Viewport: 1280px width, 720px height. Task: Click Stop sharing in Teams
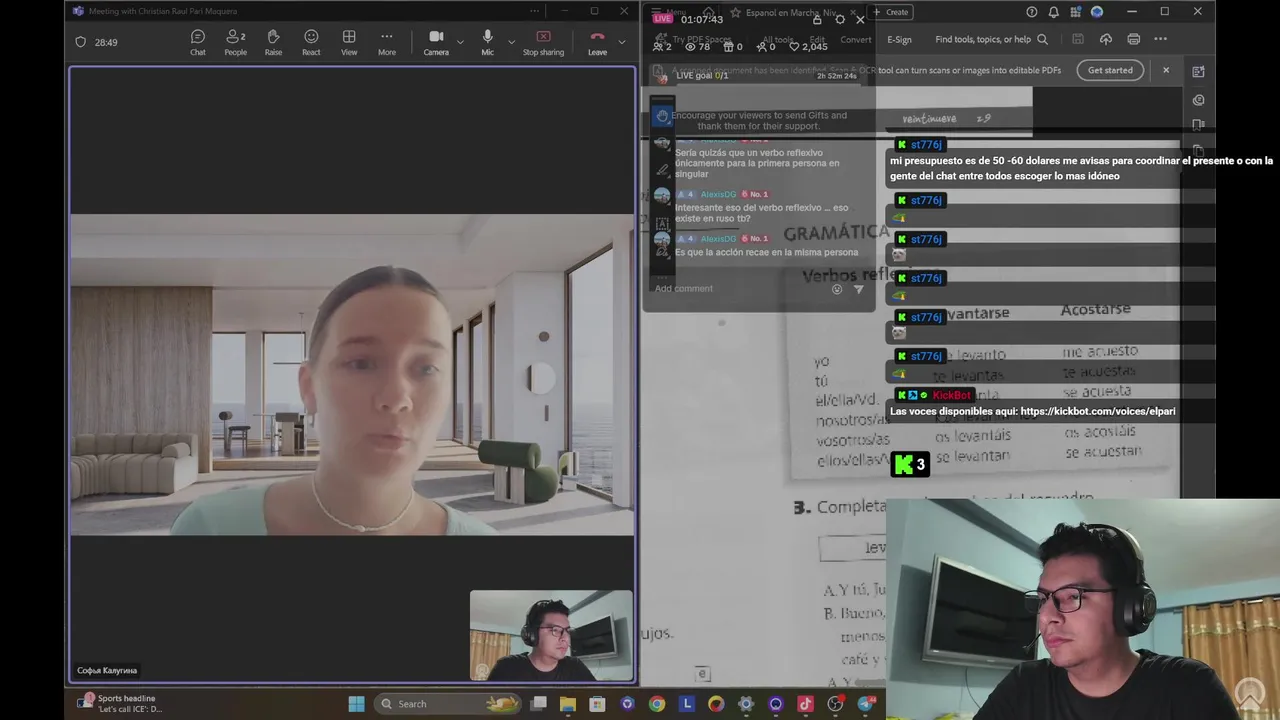click(x=543, y=42)
